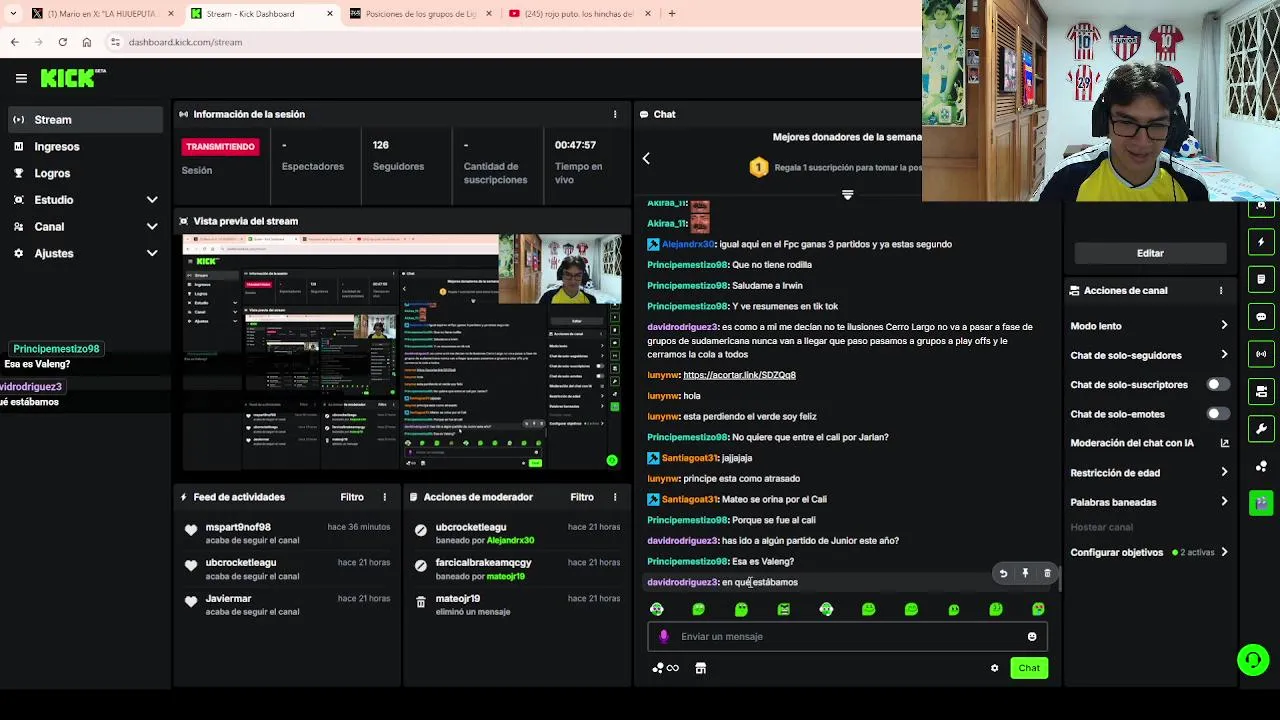Click the green circle icon in stream preview corner
This screenshot has width=1280, height=720.
point(612,461)
